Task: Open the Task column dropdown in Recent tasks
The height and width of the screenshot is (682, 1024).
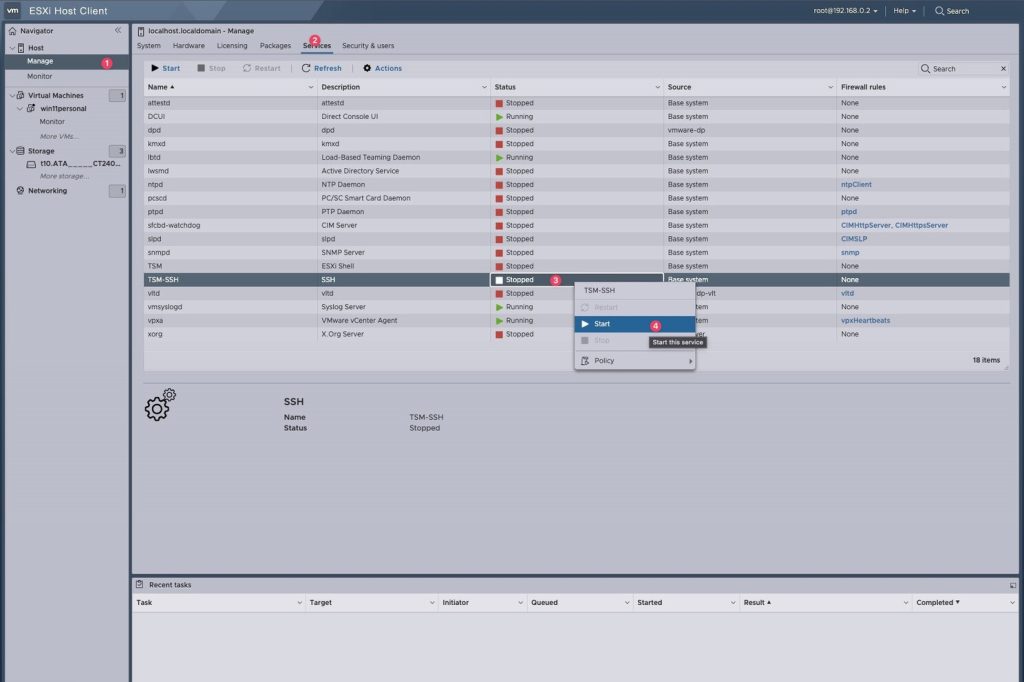Action: pyautogui.click(x=299, y=602)
